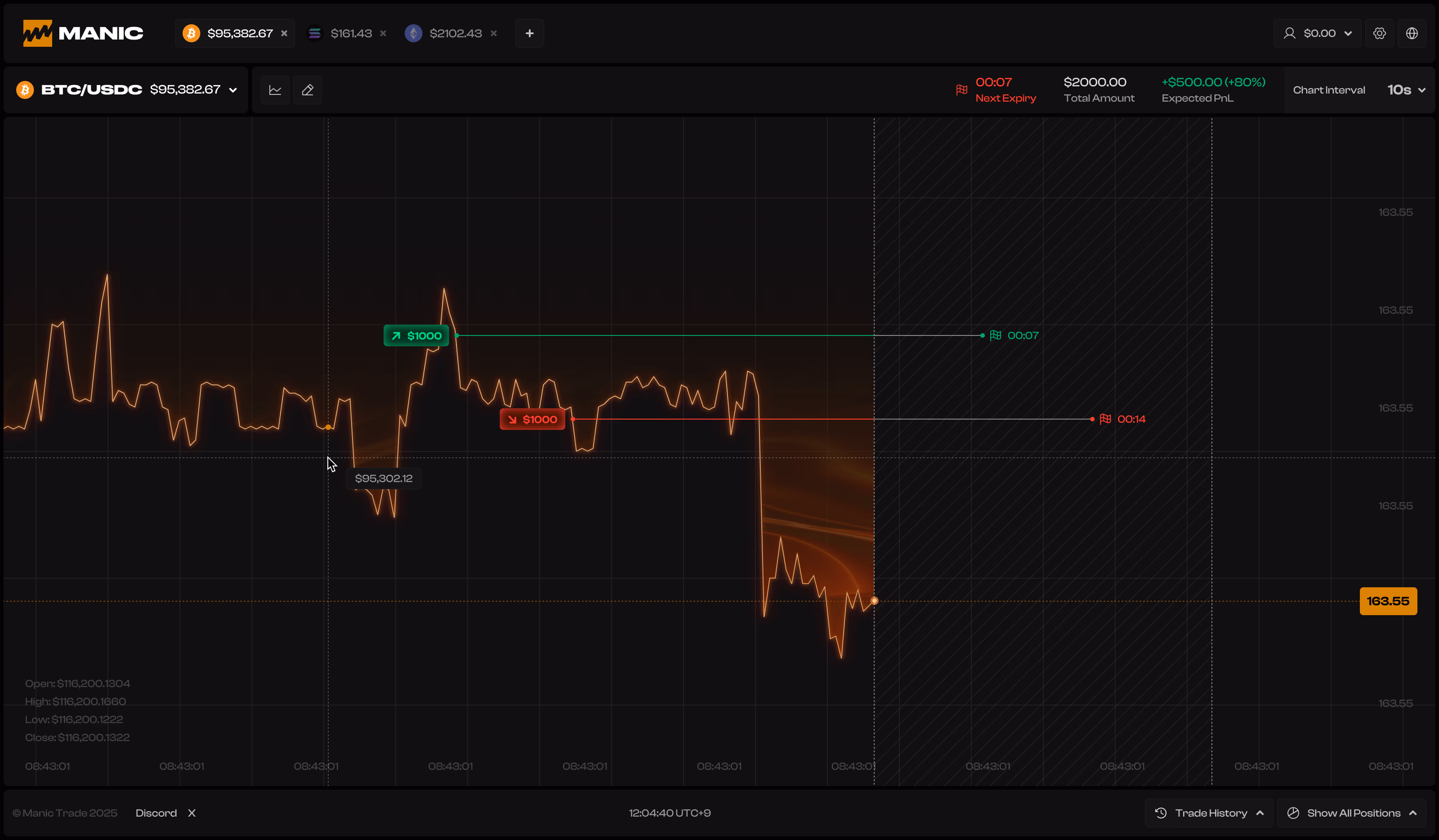Open the Discord link in the footer
This screenshot has height=840, width=1439.
pyautogui.click(x=156, y=813)
